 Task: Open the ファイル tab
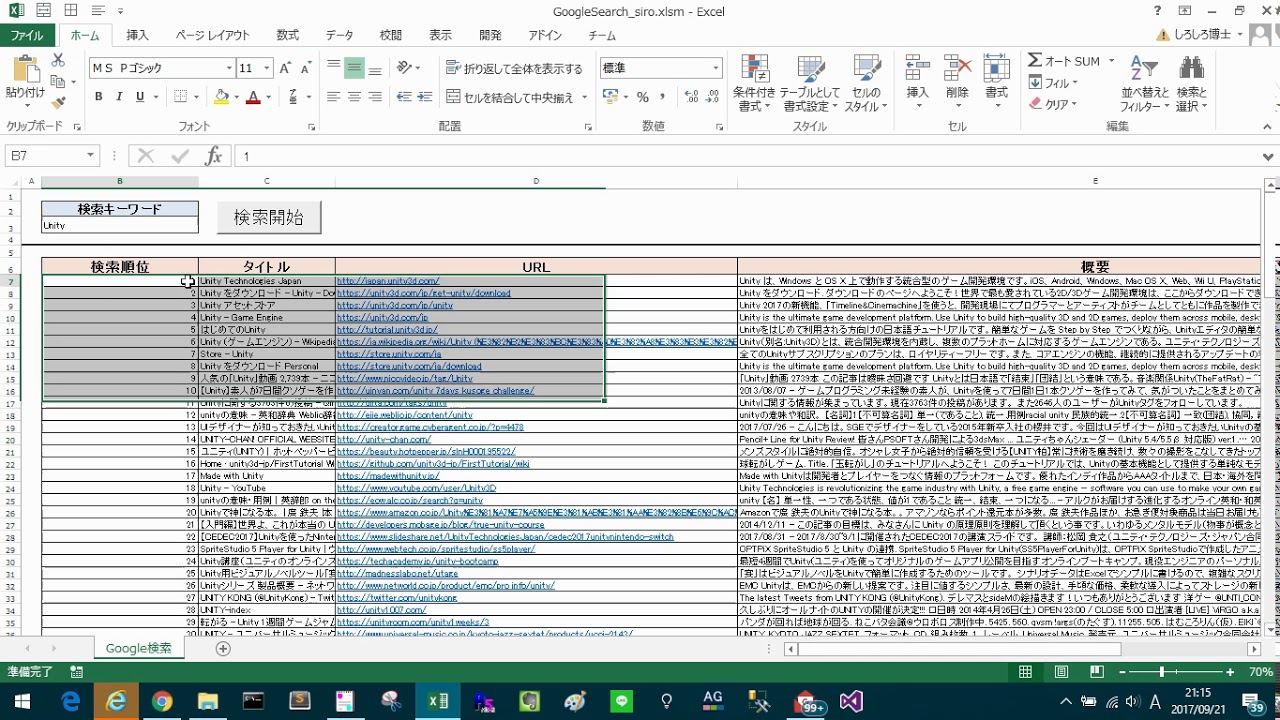(x=27, y=35)
